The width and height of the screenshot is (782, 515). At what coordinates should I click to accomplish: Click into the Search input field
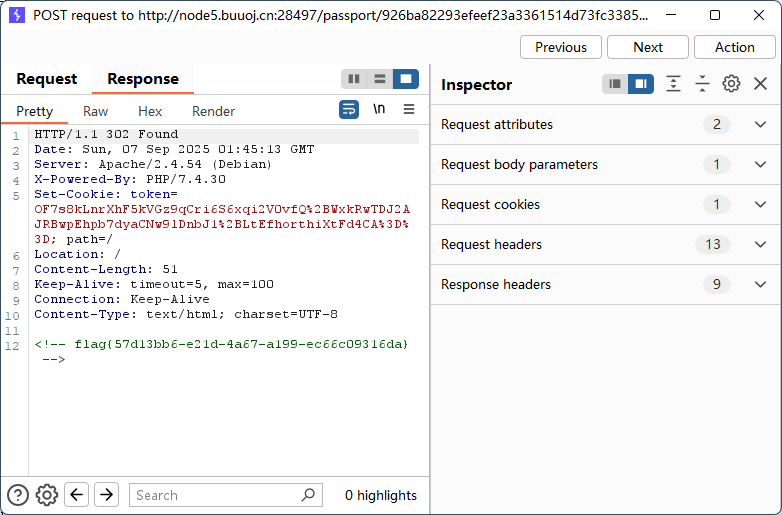click(x=216, y=495)
